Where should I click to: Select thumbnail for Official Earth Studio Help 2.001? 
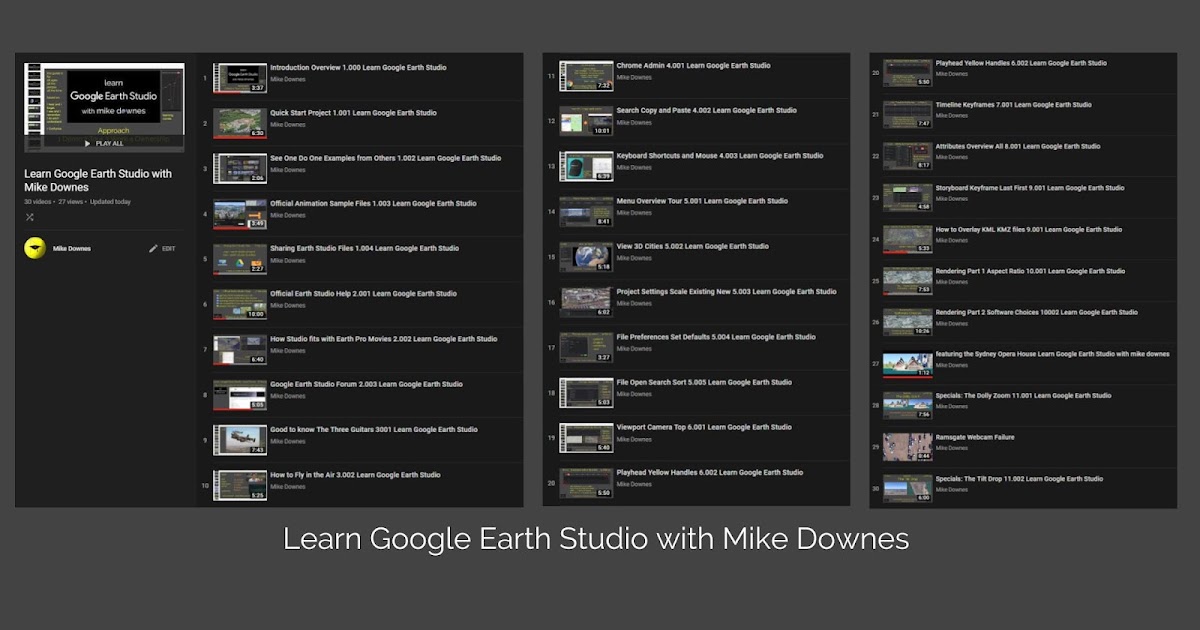(x=240, y=304)
